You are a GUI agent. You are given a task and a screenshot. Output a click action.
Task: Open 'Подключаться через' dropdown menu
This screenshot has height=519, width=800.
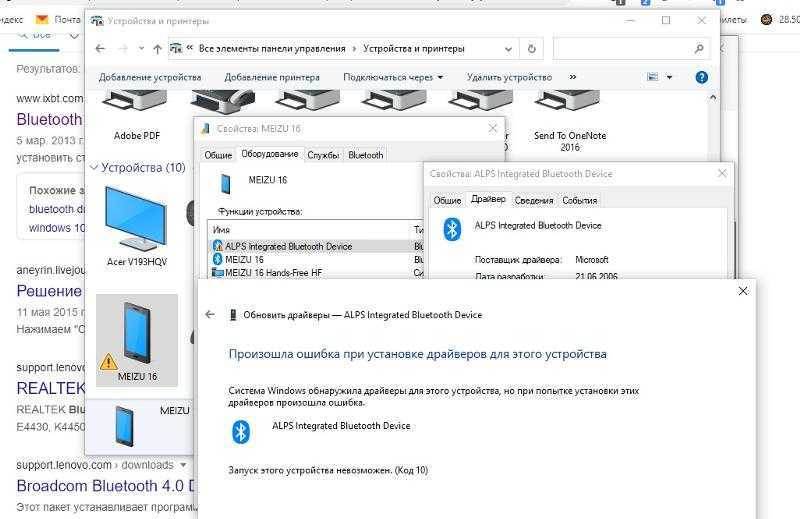(x=393, y=78)
